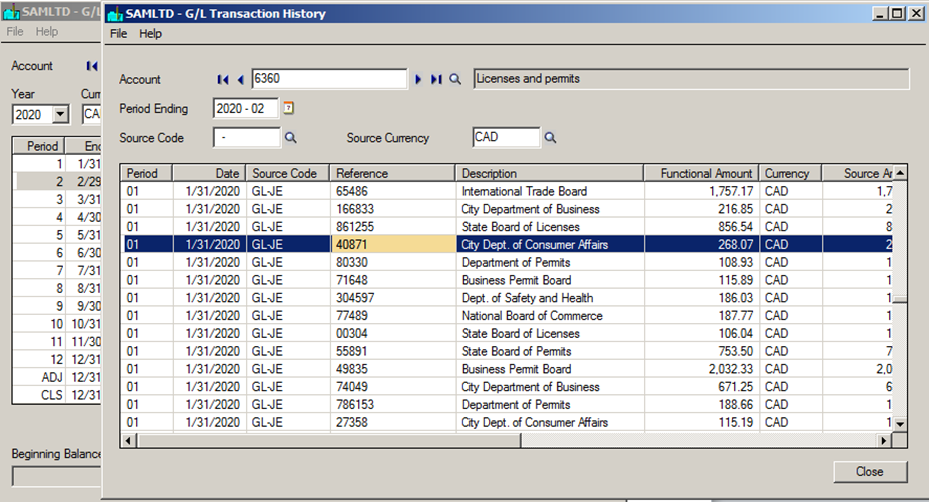Click Period column header in background window

(39, 146)
